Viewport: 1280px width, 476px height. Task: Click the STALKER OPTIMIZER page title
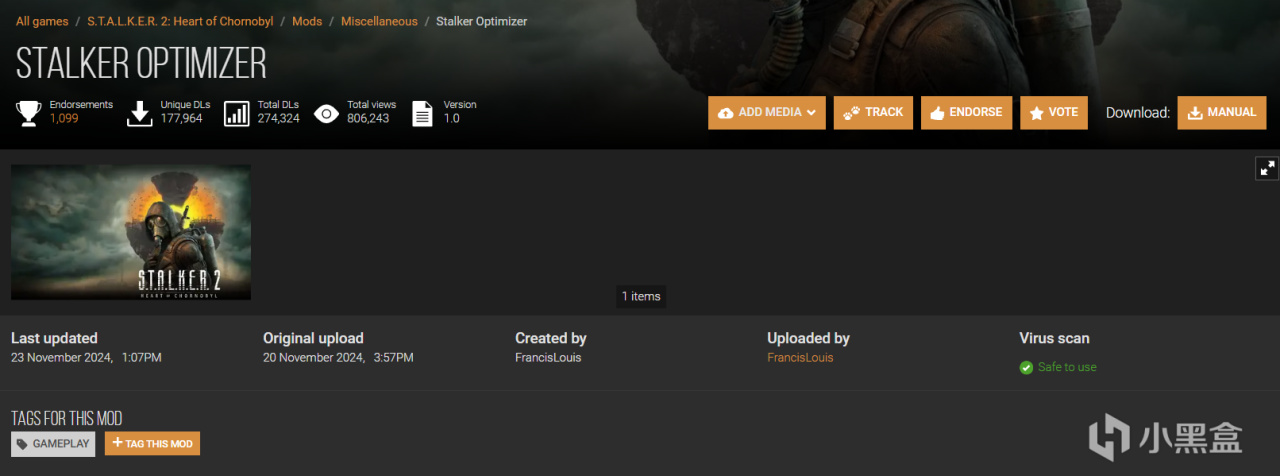point(142,63)
